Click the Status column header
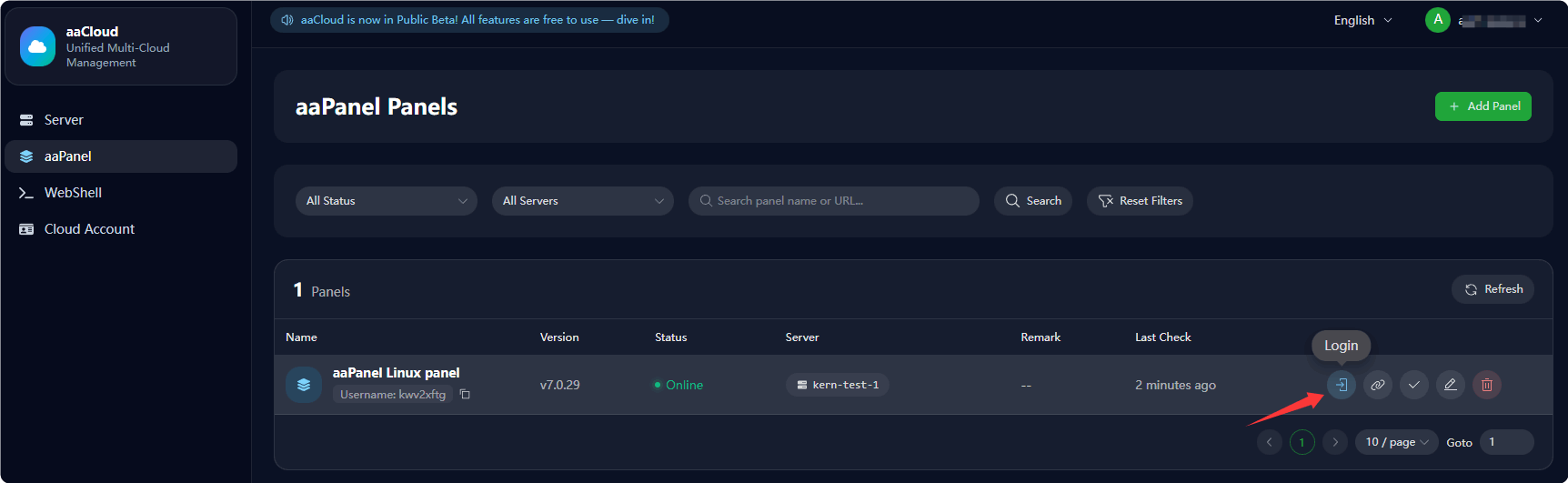 [671, 337]
